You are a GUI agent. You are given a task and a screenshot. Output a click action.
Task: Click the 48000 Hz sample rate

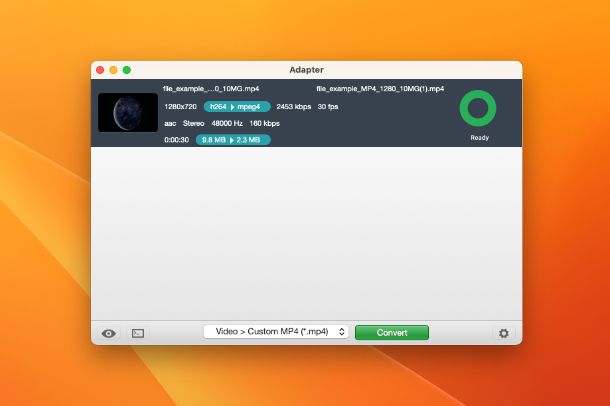point(227,123)
